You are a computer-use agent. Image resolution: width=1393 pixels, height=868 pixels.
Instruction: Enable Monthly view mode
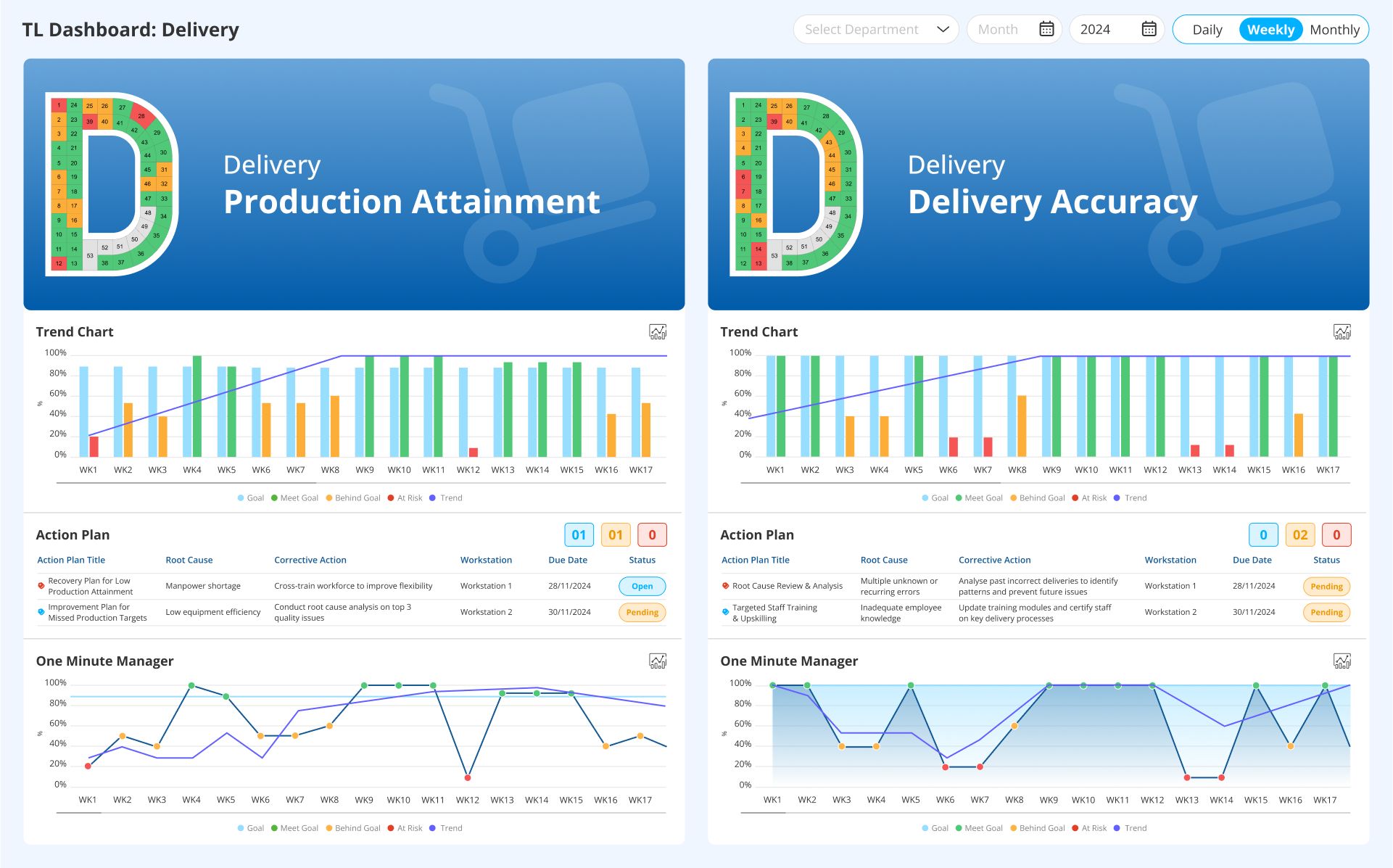click(x=1335, y=30)
